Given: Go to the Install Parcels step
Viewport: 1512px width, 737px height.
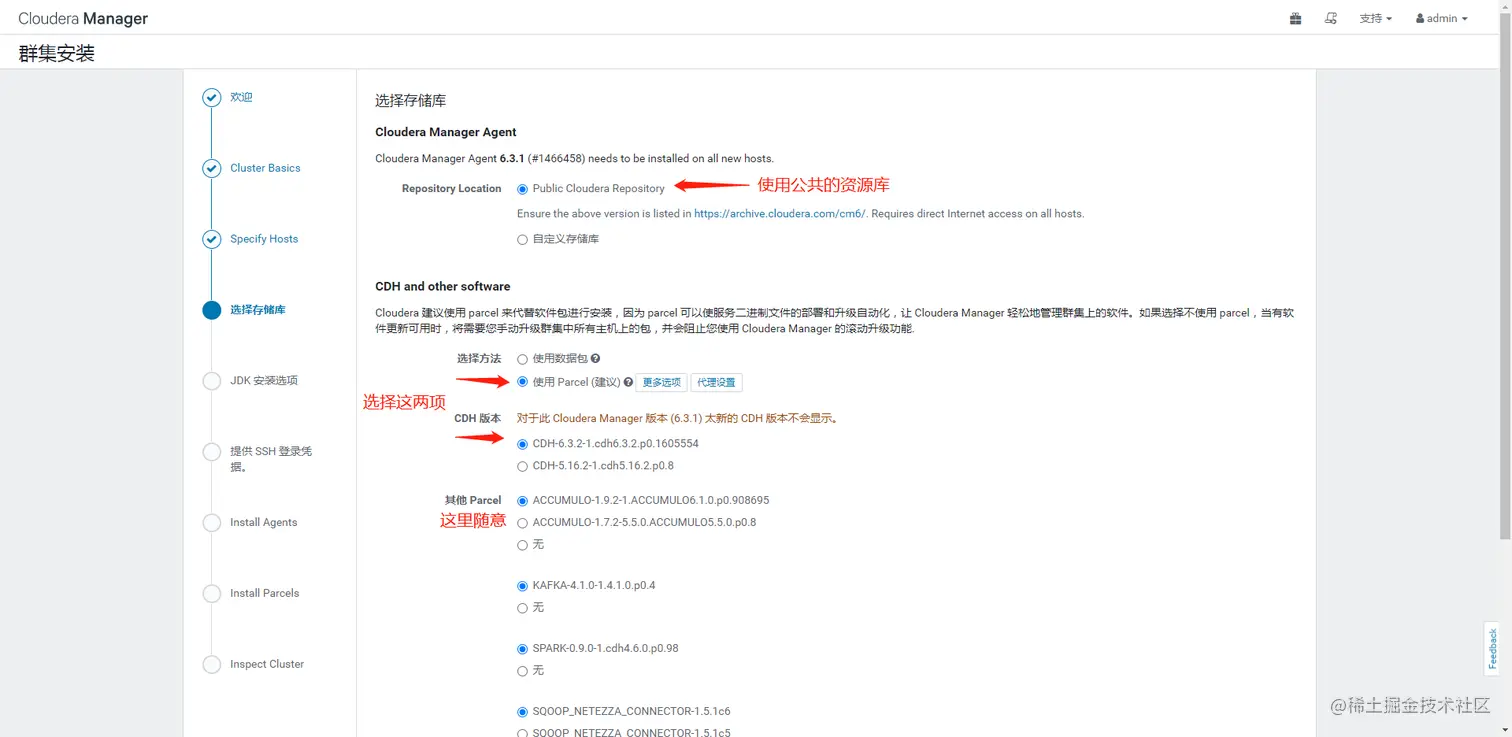Looking at the screenshot, I should click(265, 593).
